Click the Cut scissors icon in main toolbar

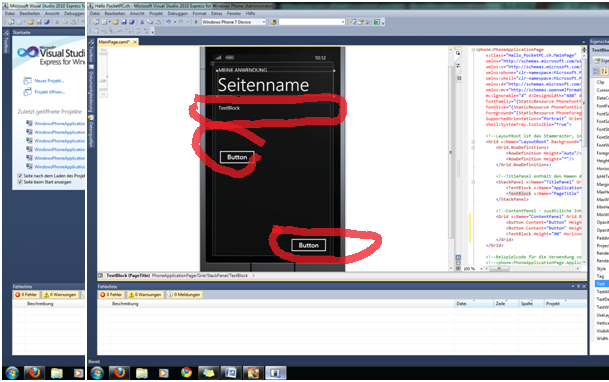[142, 22]
